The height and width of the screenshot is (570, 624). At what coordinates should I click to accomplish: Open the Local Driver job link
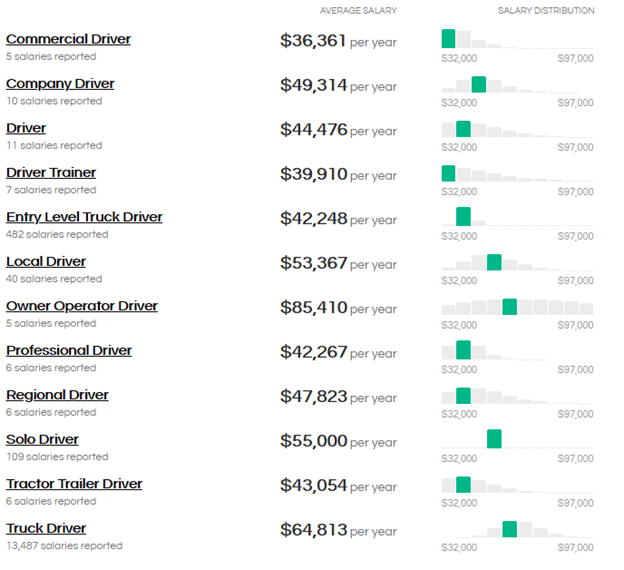(46, 262)
